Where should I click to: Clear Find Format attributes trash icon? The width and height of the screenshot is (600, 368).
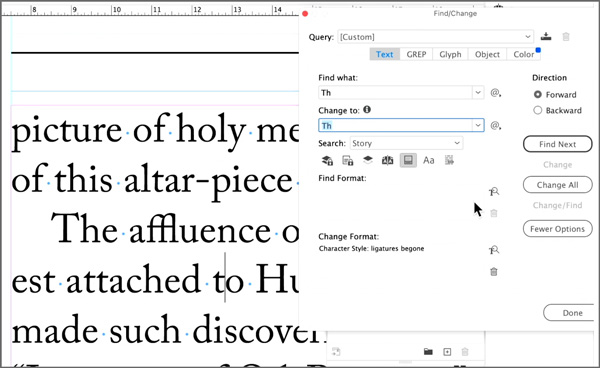(494, 213)
